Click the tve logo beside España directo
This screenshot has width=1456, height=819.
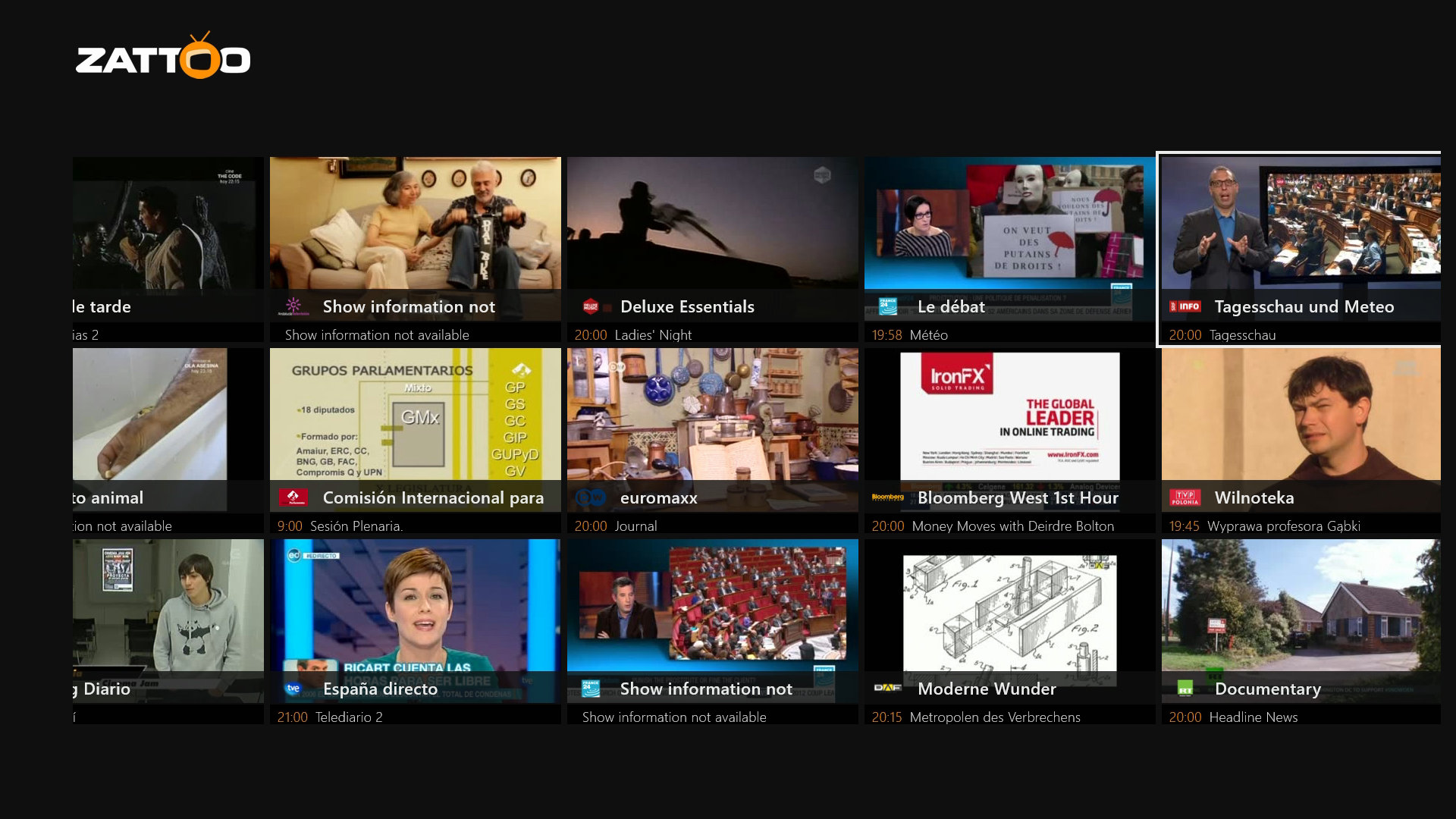[x=293, y=689]
